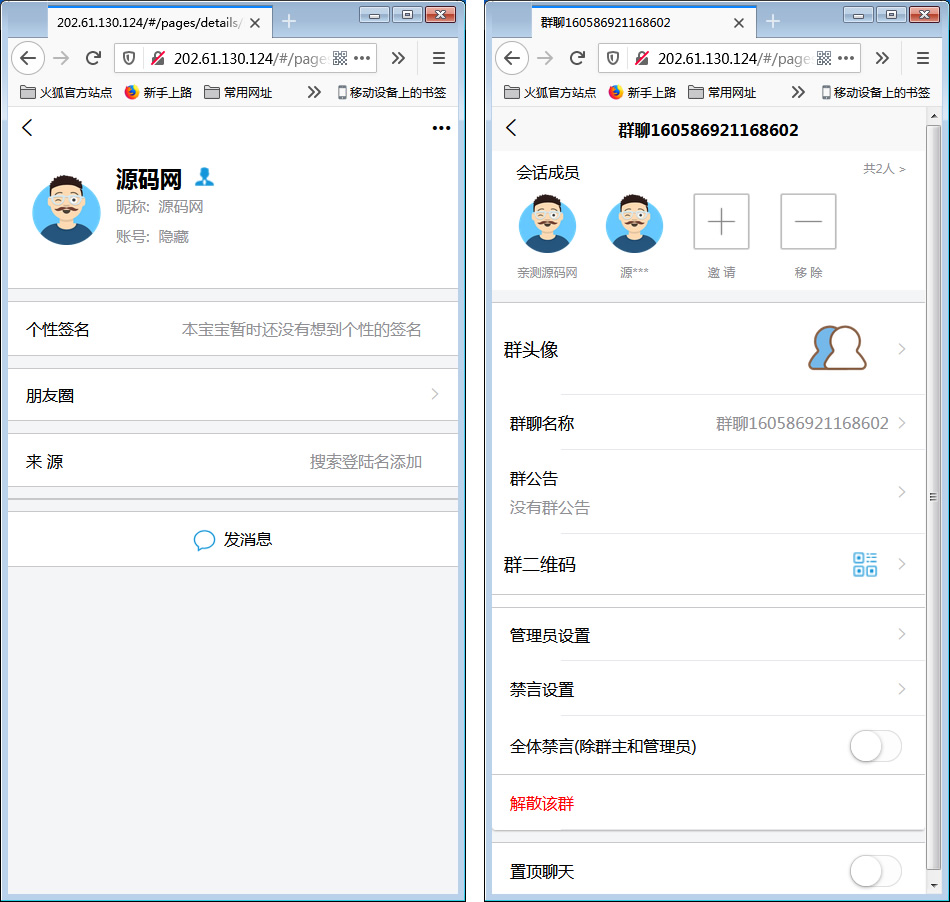
Task: Show more toolbar items in right browser window
Action: point(882,58)
